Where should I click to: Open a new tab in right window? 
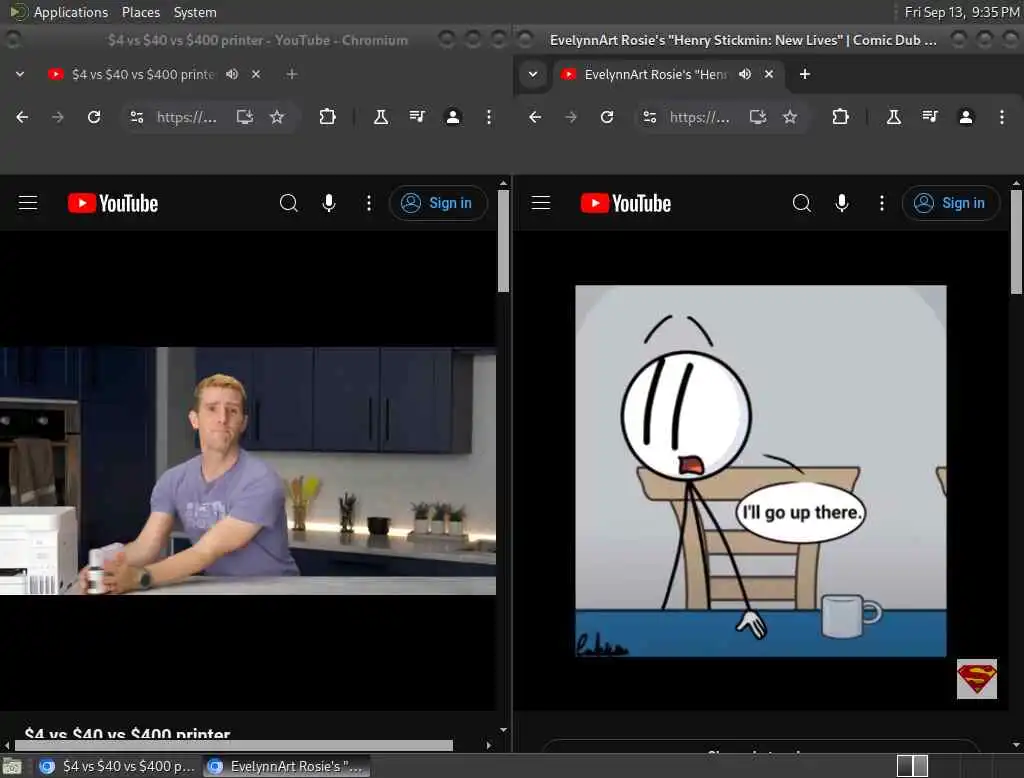(x=805, y=74)
